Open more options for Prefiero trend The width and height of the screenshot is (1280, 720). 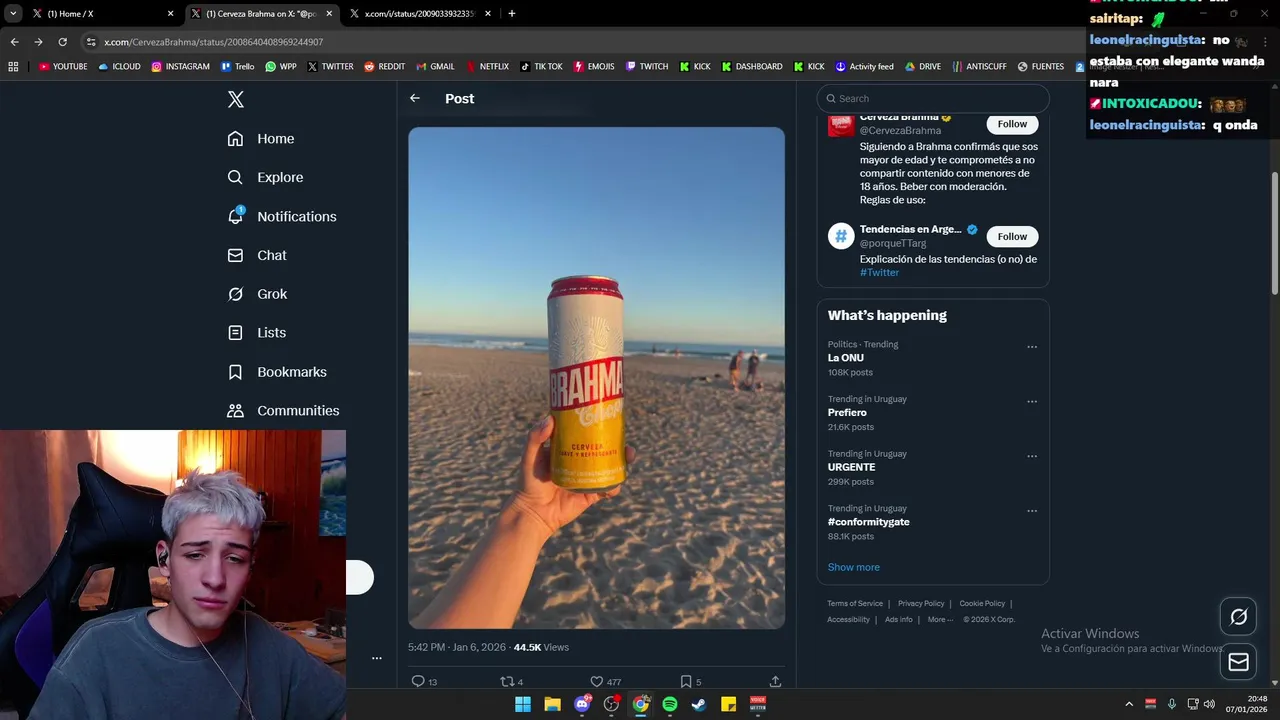pos(1032,402)
